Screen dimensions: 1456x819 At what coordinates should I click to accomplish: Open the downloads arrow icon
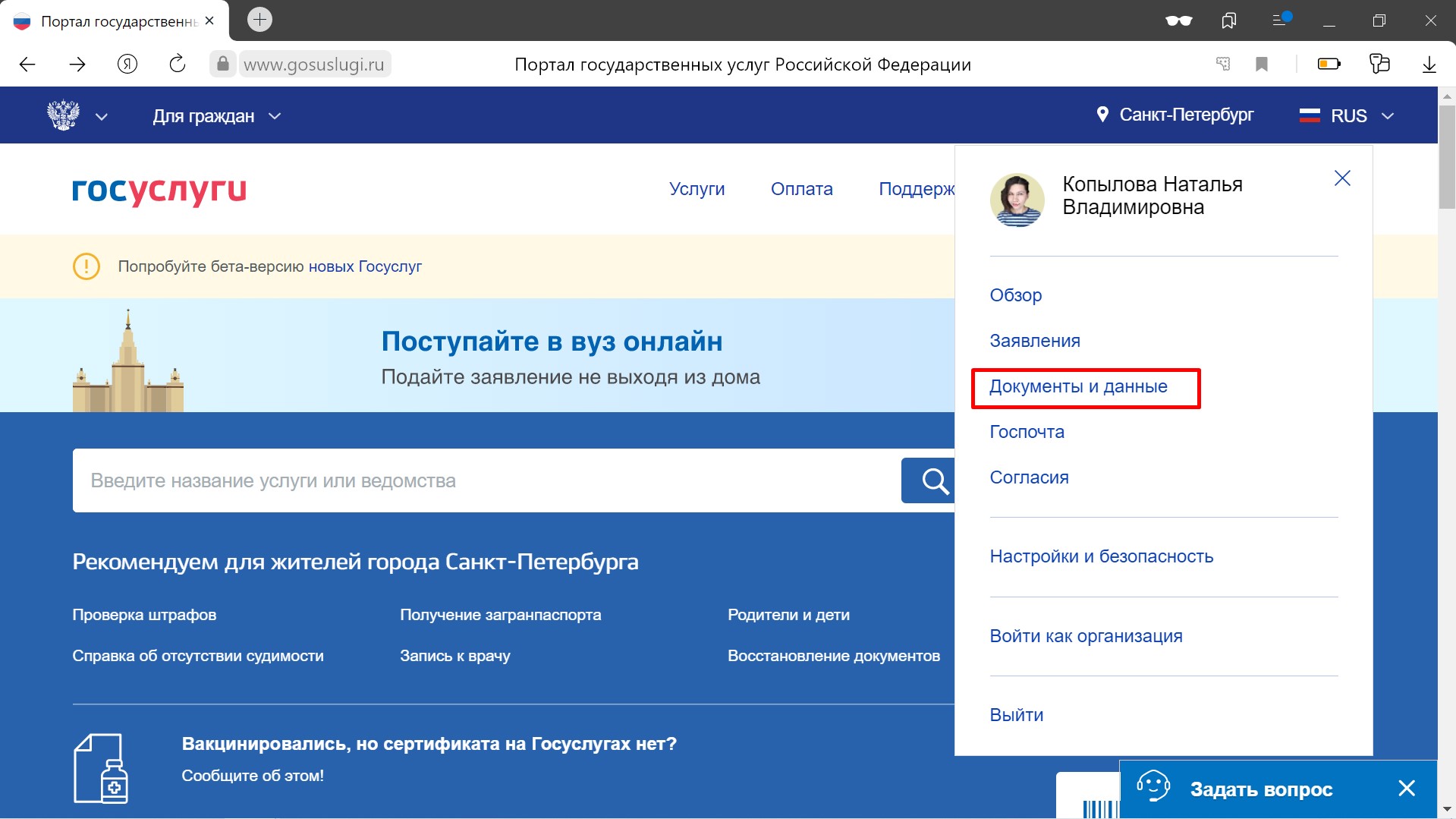pyautogui.click(x=1429, y=64)
